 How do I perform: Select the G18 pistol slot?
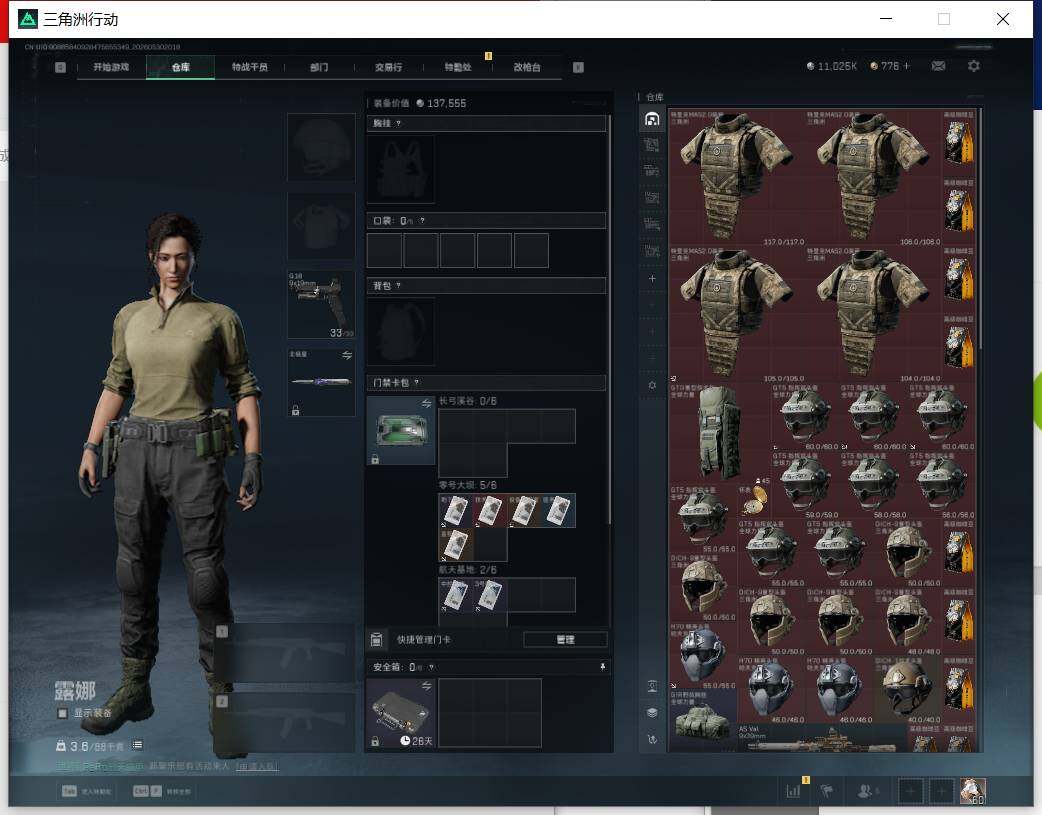pyautogui.click(x=321, y=304)
